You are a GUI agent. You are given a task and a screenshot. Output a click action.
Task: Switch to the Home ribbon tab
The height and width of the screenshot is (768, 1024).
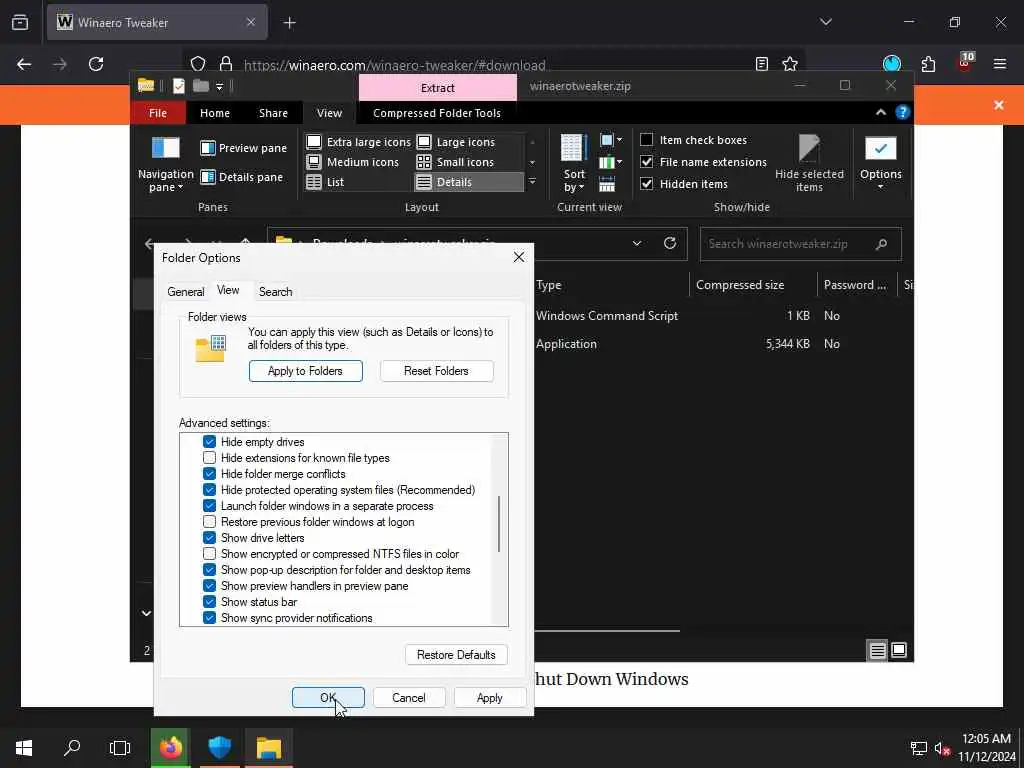pyautogui.click(x=215, y=113)
